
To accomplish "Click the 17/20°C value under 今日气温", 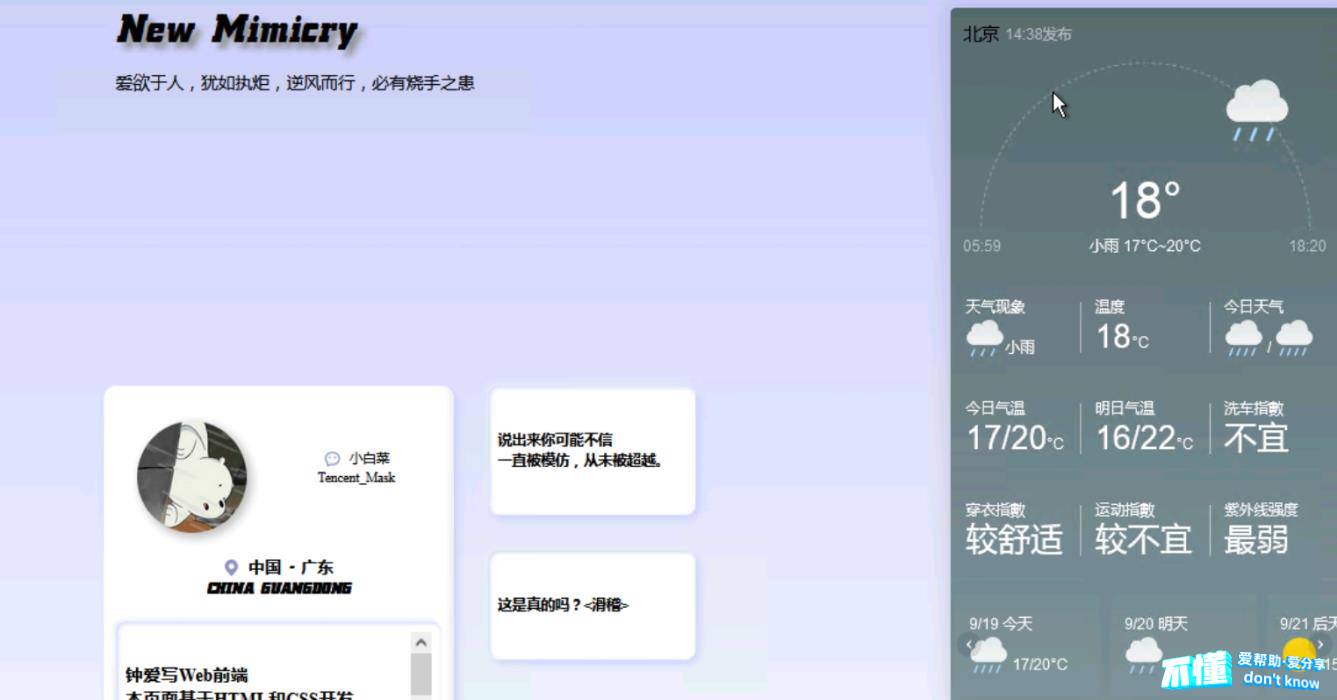I will pyautogui.click(x=1015, y=438).
